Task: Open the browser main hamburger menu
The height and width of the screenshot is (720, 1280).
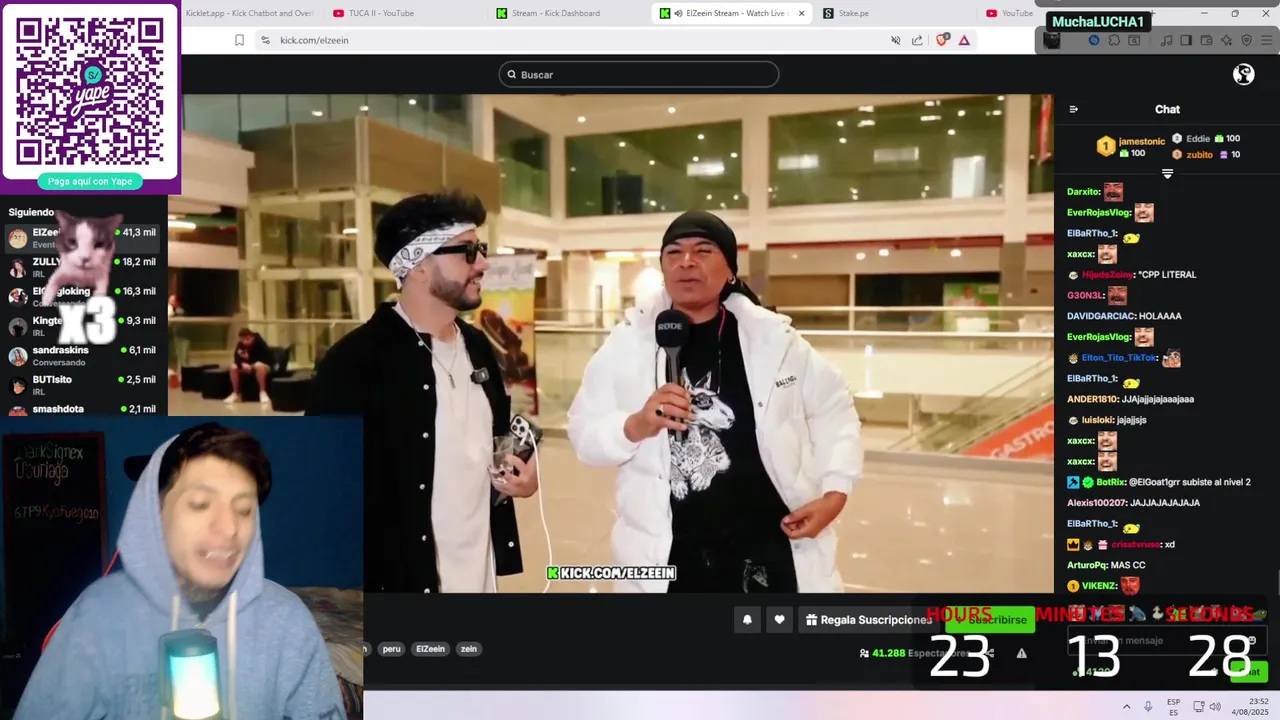Action: pyautogui.click(x=1267, y=40)
